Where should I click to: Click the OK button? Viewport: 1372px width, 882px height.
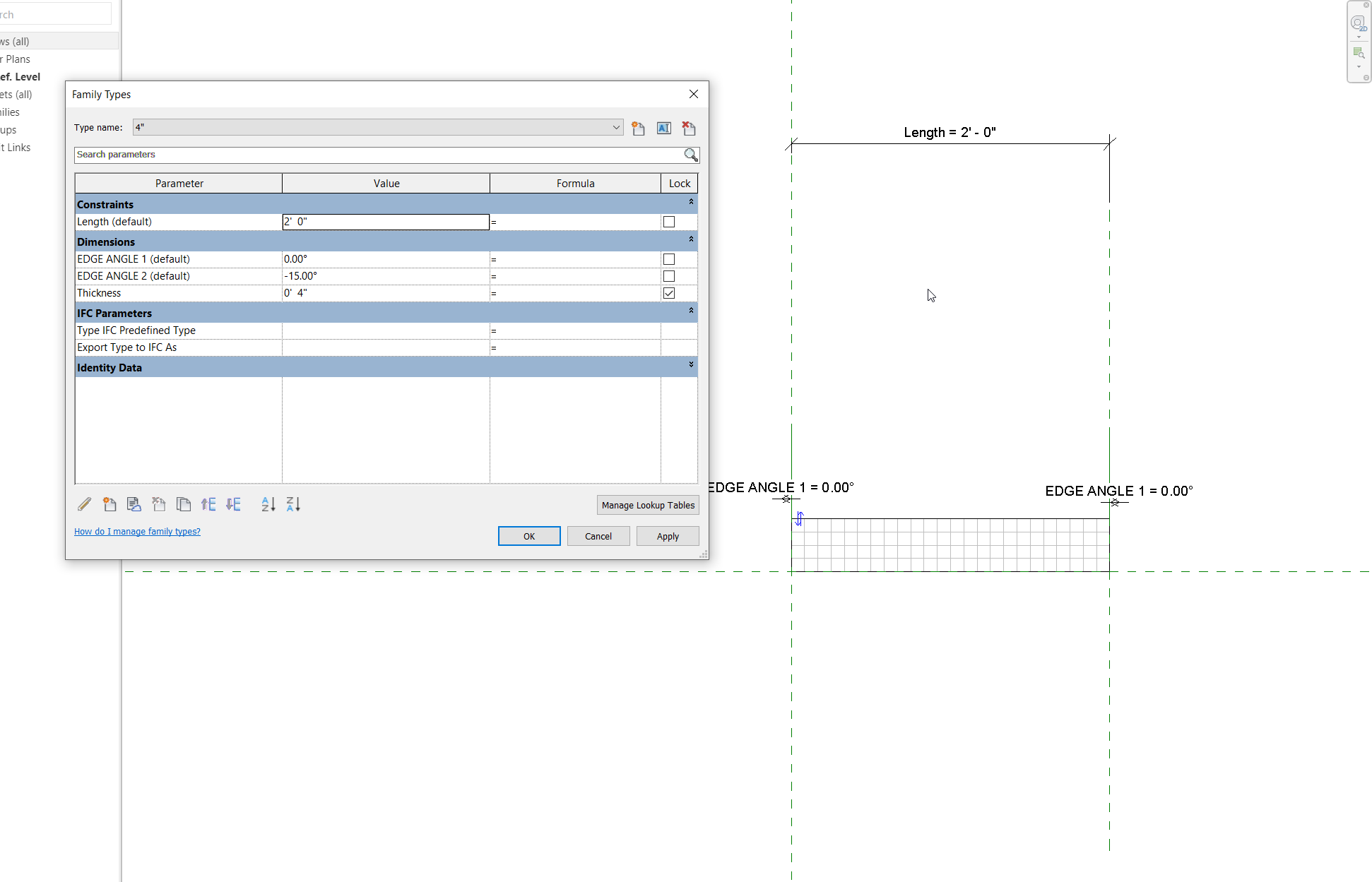(529, 536)
